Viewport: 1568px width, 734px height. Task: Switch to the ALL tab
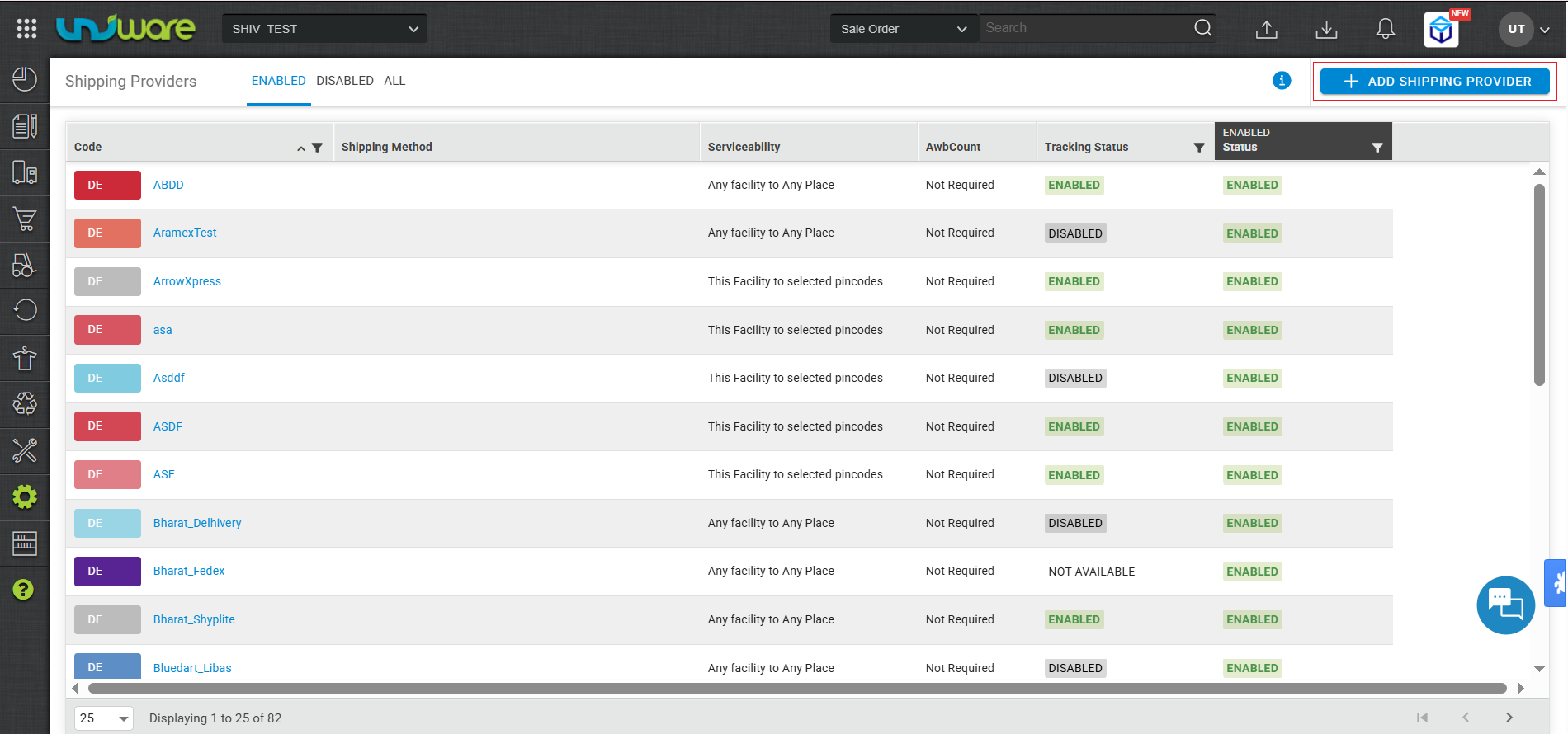[x=394, y=81]
